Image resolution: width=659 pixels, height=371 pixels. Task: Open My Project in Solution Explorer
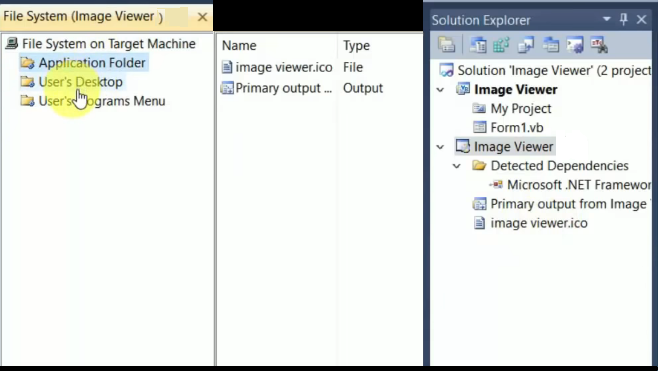click(521, 109)
